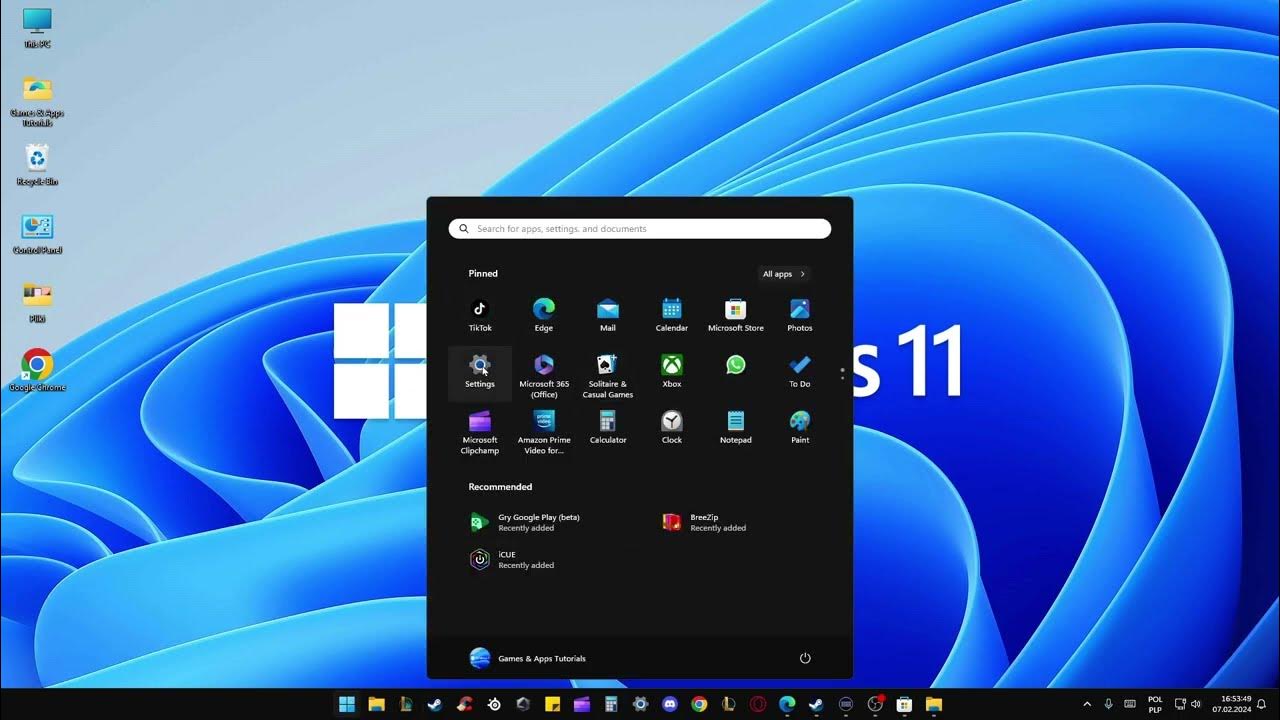
Task: Open the network status tray icon
Action: (1180, 704)
